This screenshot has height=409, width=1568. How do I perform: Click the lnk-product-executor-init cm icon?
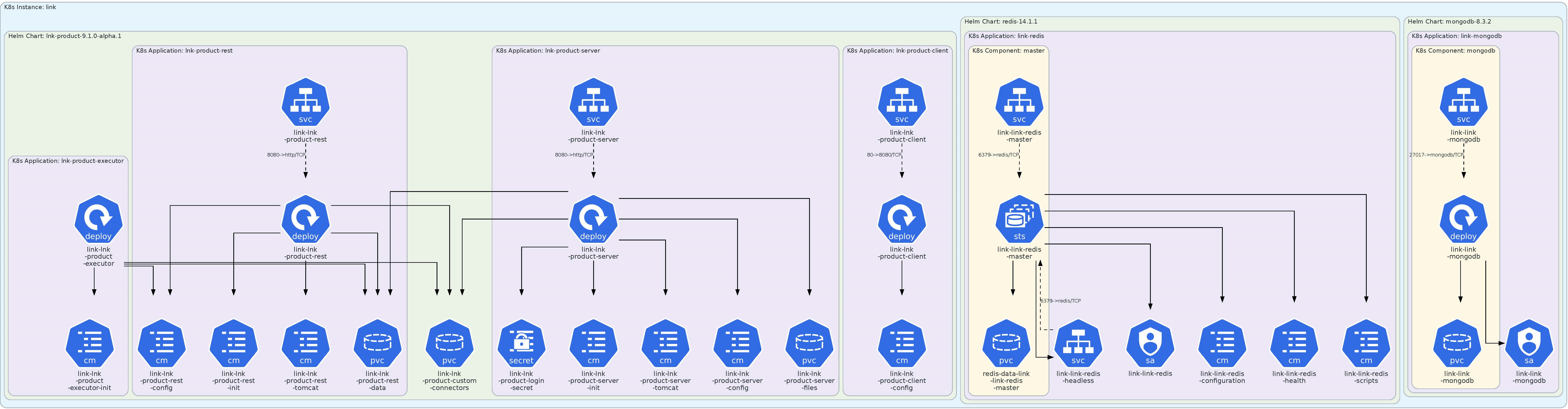click(90, 343)
